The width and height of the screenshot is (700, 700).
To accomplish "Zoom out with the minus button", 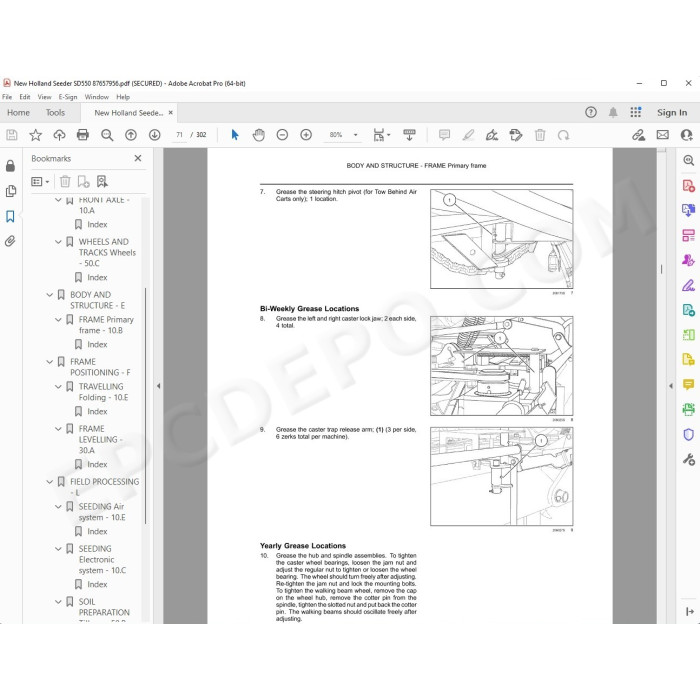I will pyautogui.click(x=282, y=135).
